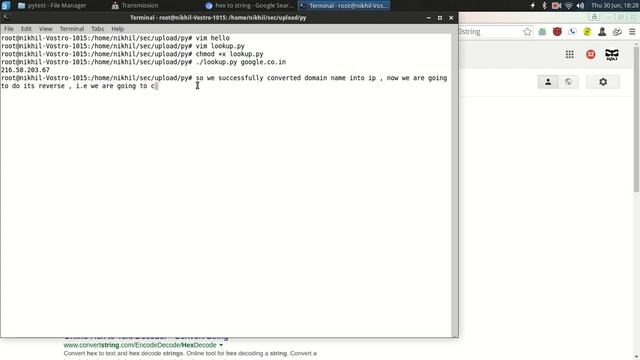
Task: Open the Terminal menu
Action: tap(72, 29)
